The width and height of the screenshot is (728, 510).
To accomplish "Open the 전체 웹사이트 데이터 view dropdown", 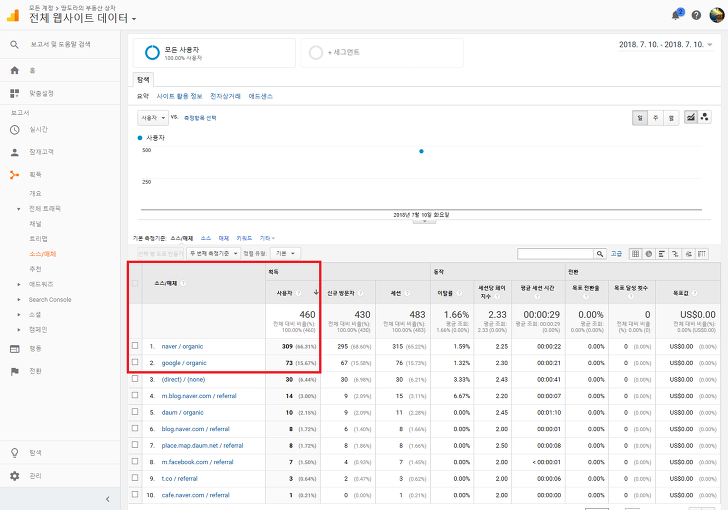I will point(83,18).
